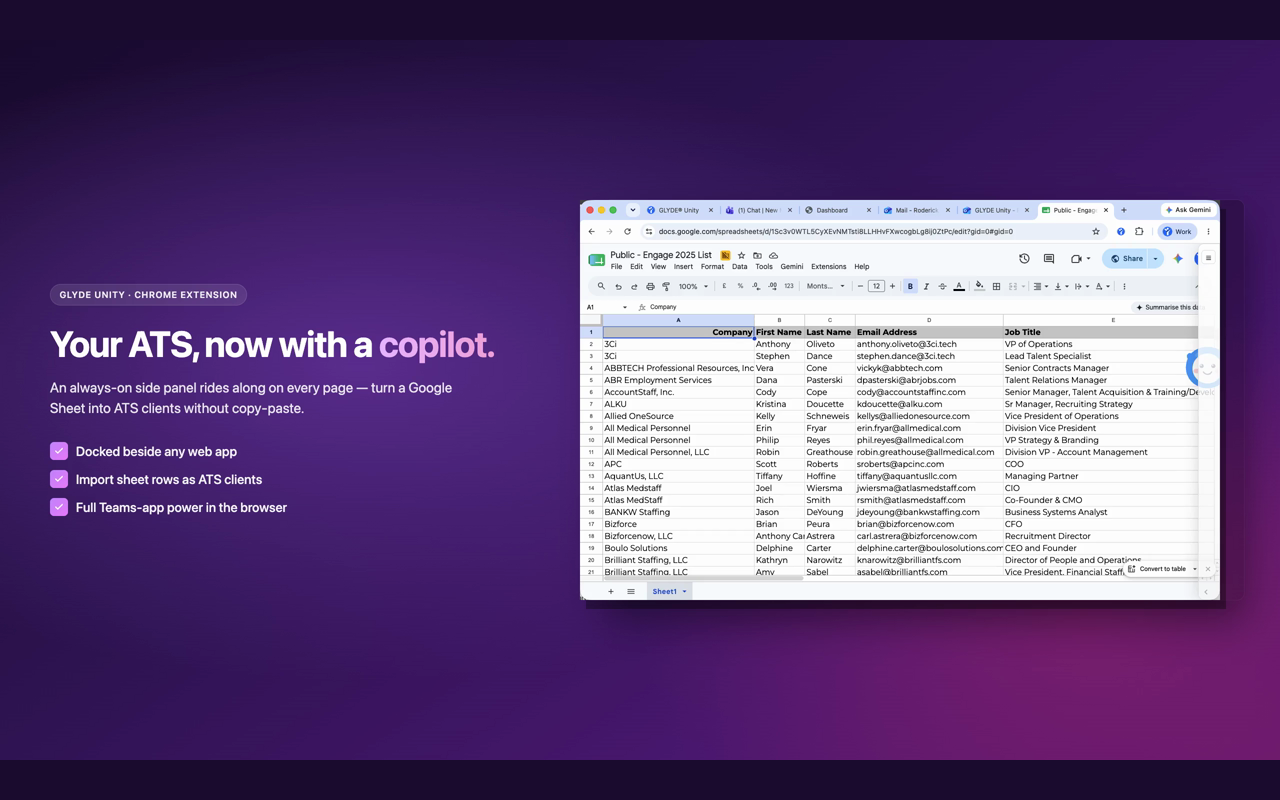Switch to the Dashboard browser tab

coord(838,210)
